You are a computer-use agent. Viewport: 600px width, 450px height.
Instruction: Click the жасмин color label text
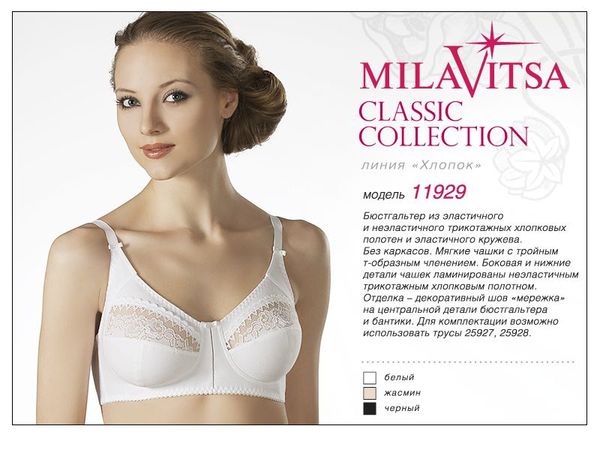click(x=403, y=393)
